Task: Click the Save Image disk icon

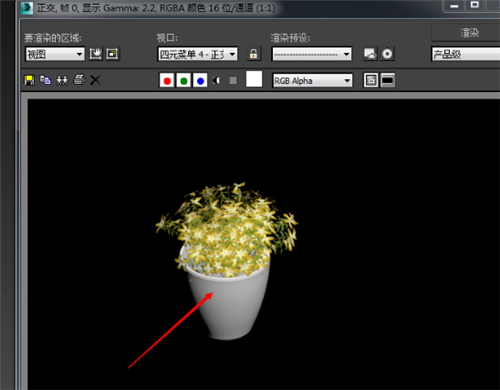Action: coord(29,80)
